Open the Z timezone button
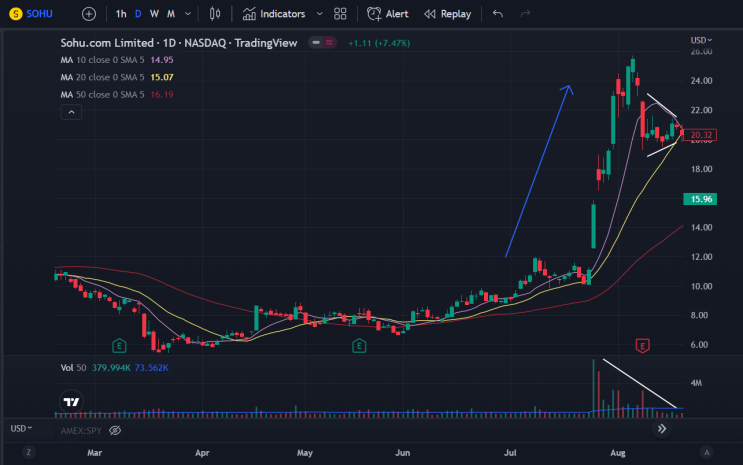The image size is (743, 465). click(28, 452)
